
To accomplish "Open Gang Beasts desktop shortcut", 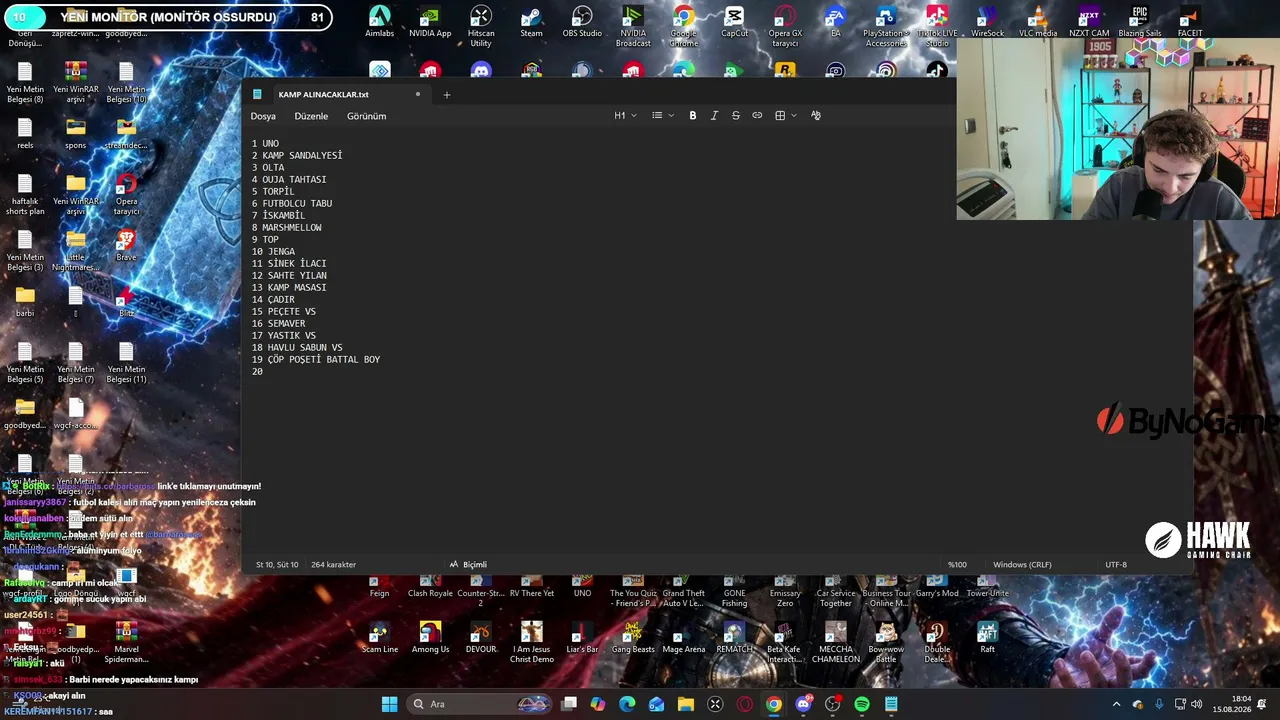I will 633,639.
